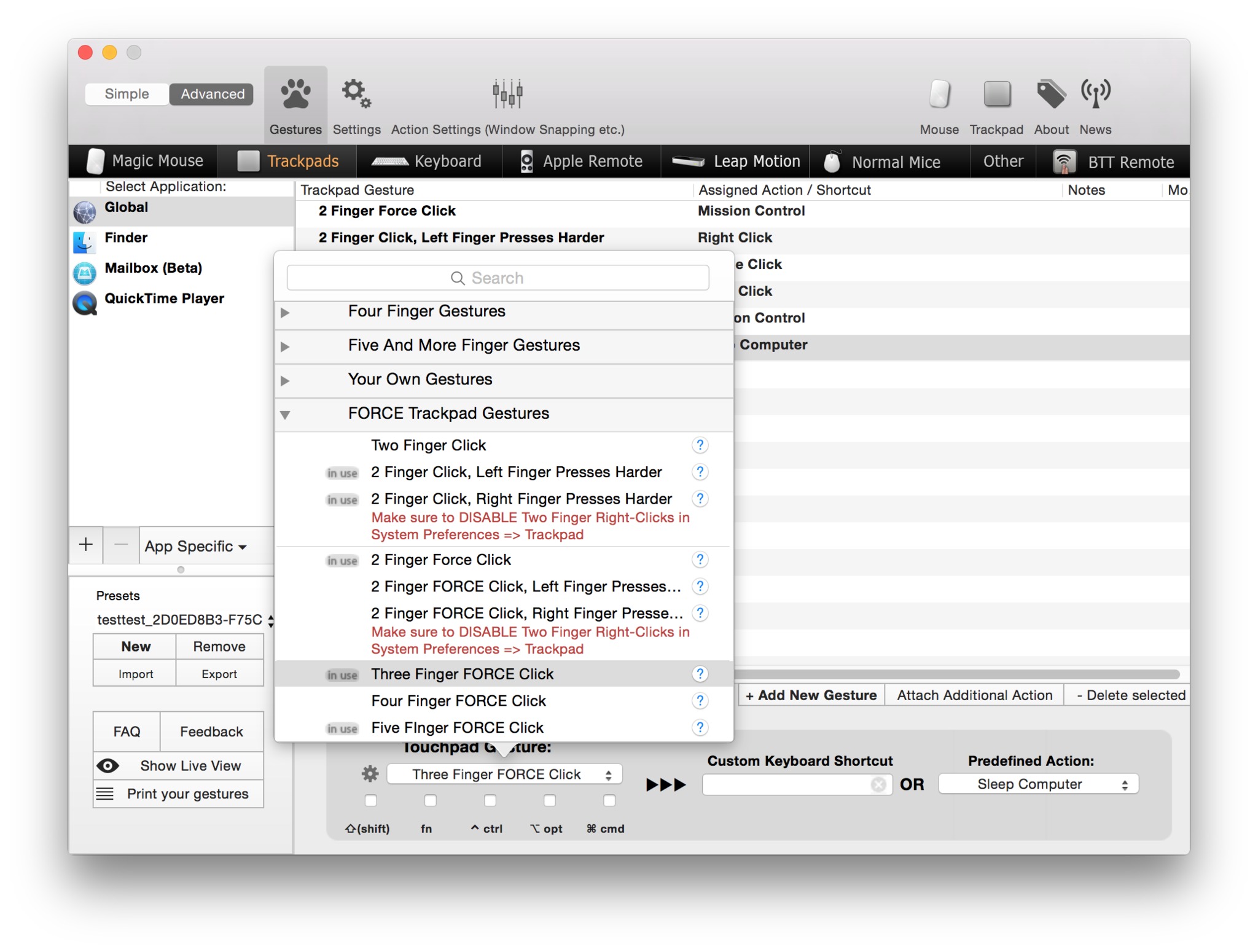This screenshot has width=1258, height=952.
Task: Click help icon for Three Finger FORCE Click
Action: pos(700,674)
